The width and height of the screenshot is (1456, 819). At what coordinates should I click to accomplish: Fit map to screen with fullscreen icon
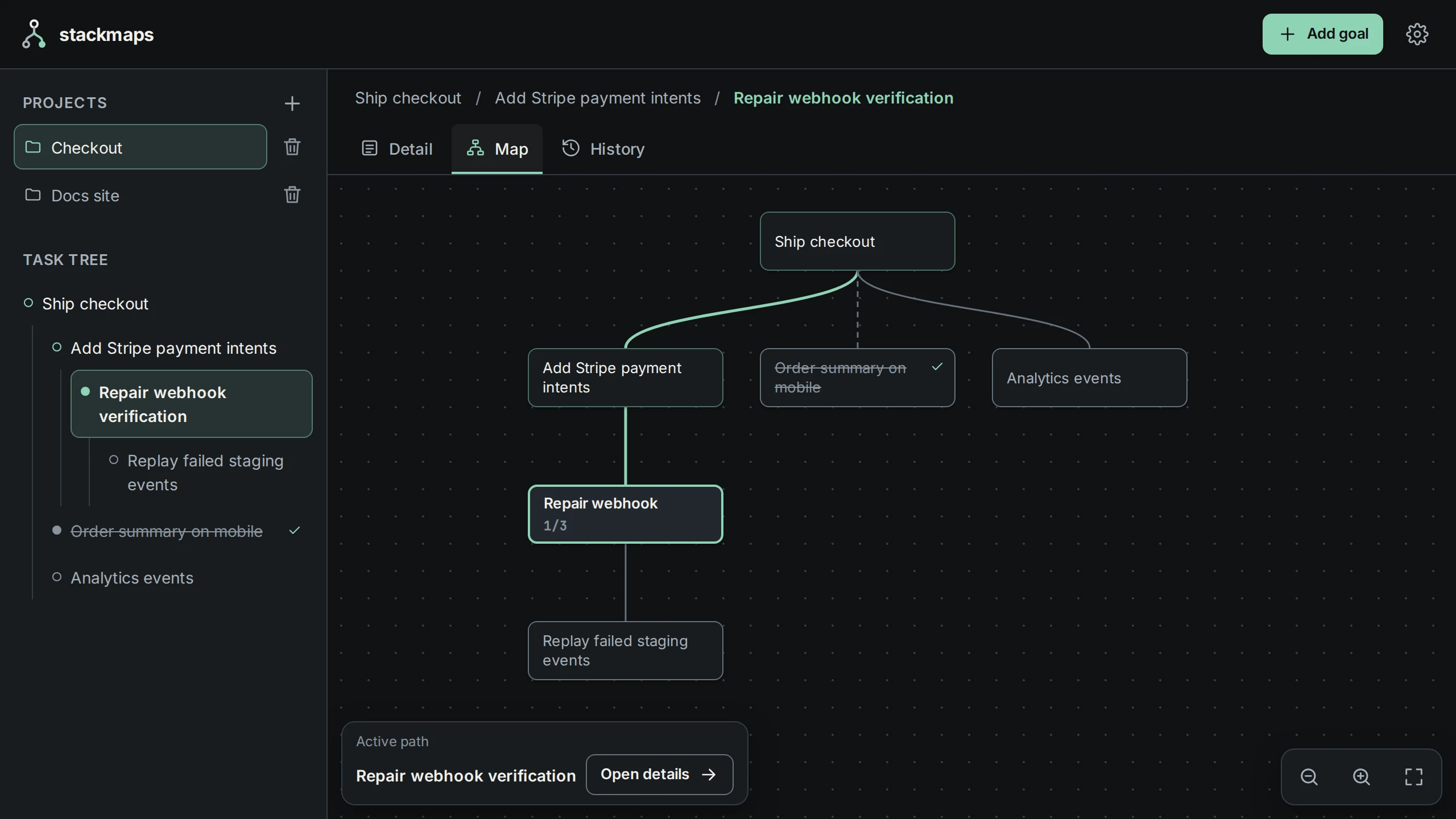point(1413,776)
